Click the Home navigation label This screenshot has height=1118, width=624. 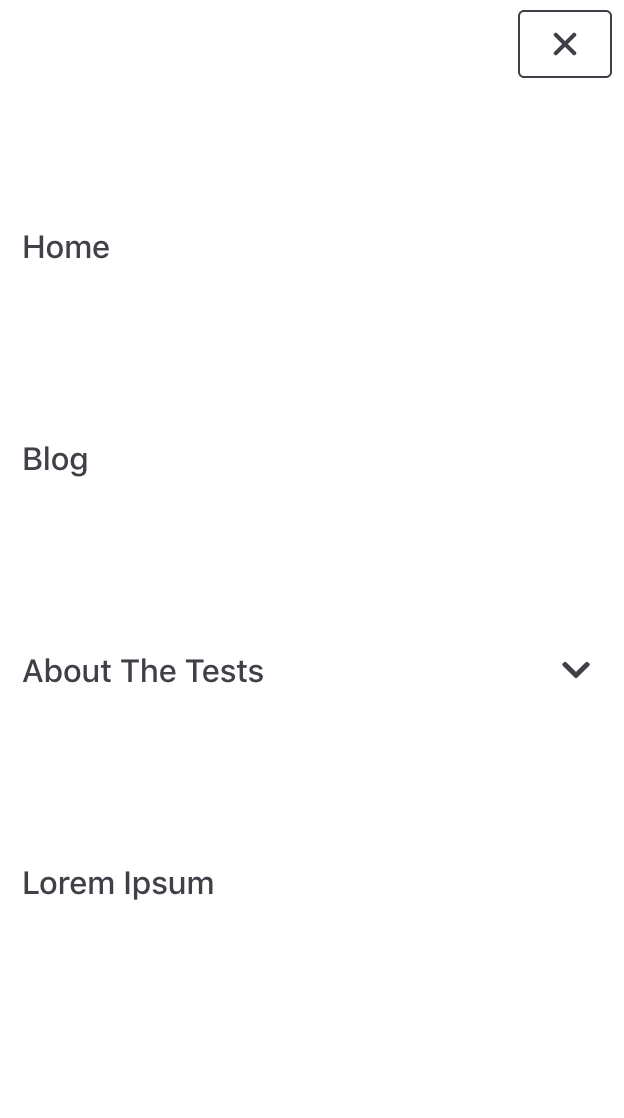66,247
